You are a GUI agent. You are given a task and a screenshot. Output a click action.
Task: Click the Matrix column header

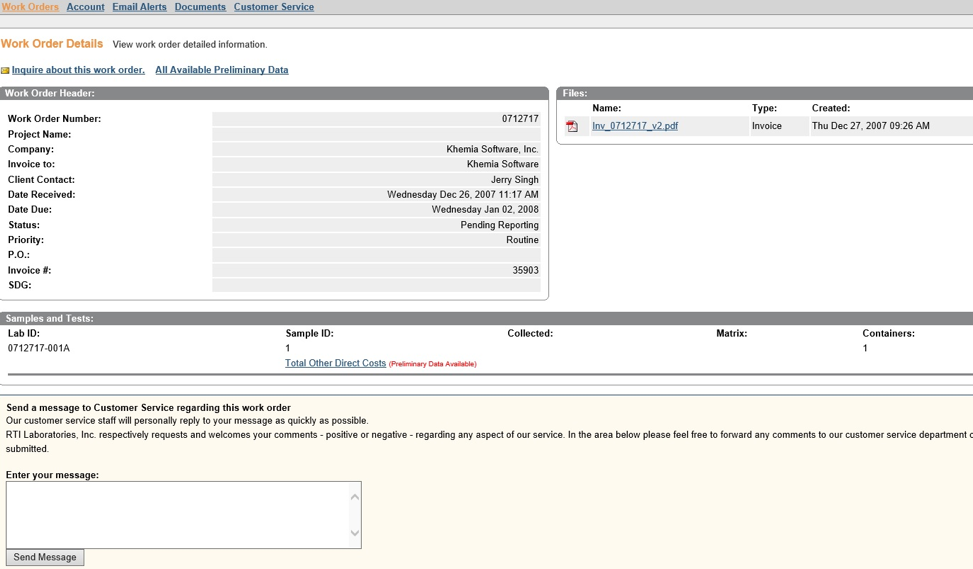coord(732,333)
